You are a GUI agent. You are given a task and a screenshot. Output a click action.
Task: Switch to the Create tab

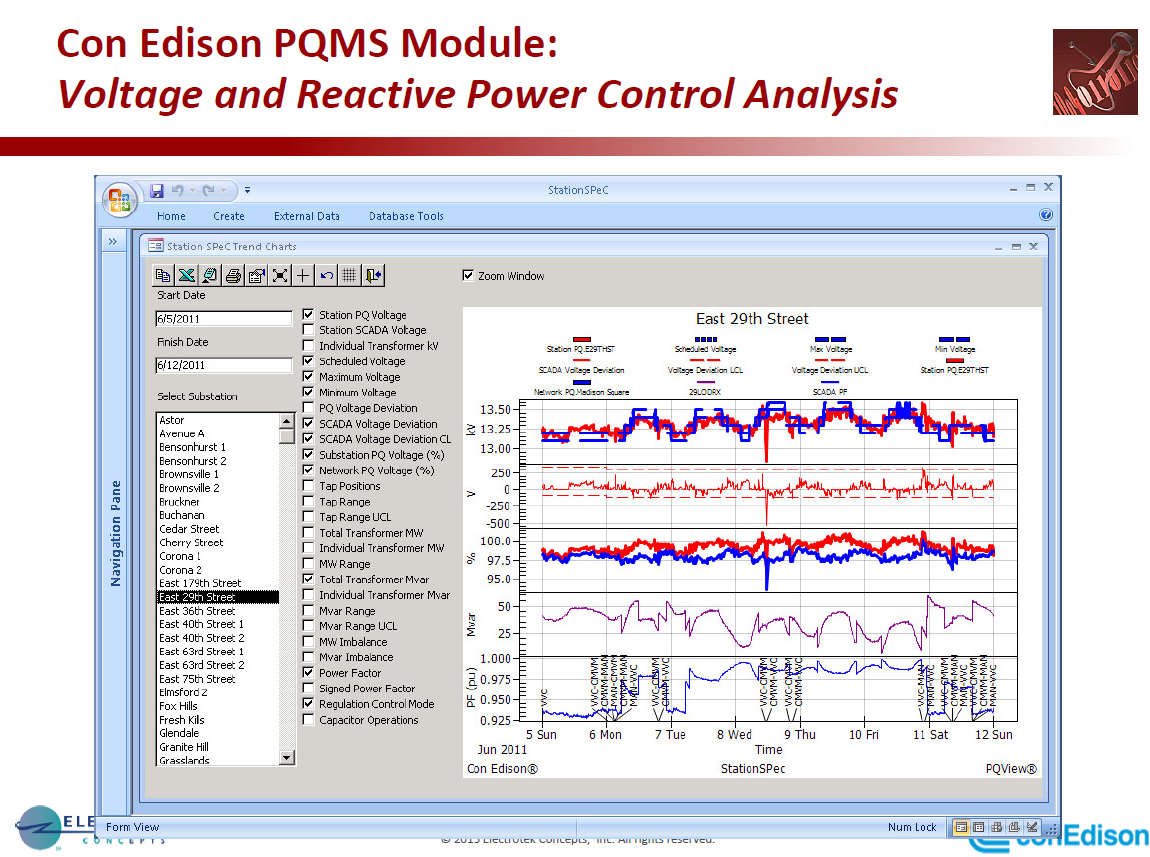point(229,216)
